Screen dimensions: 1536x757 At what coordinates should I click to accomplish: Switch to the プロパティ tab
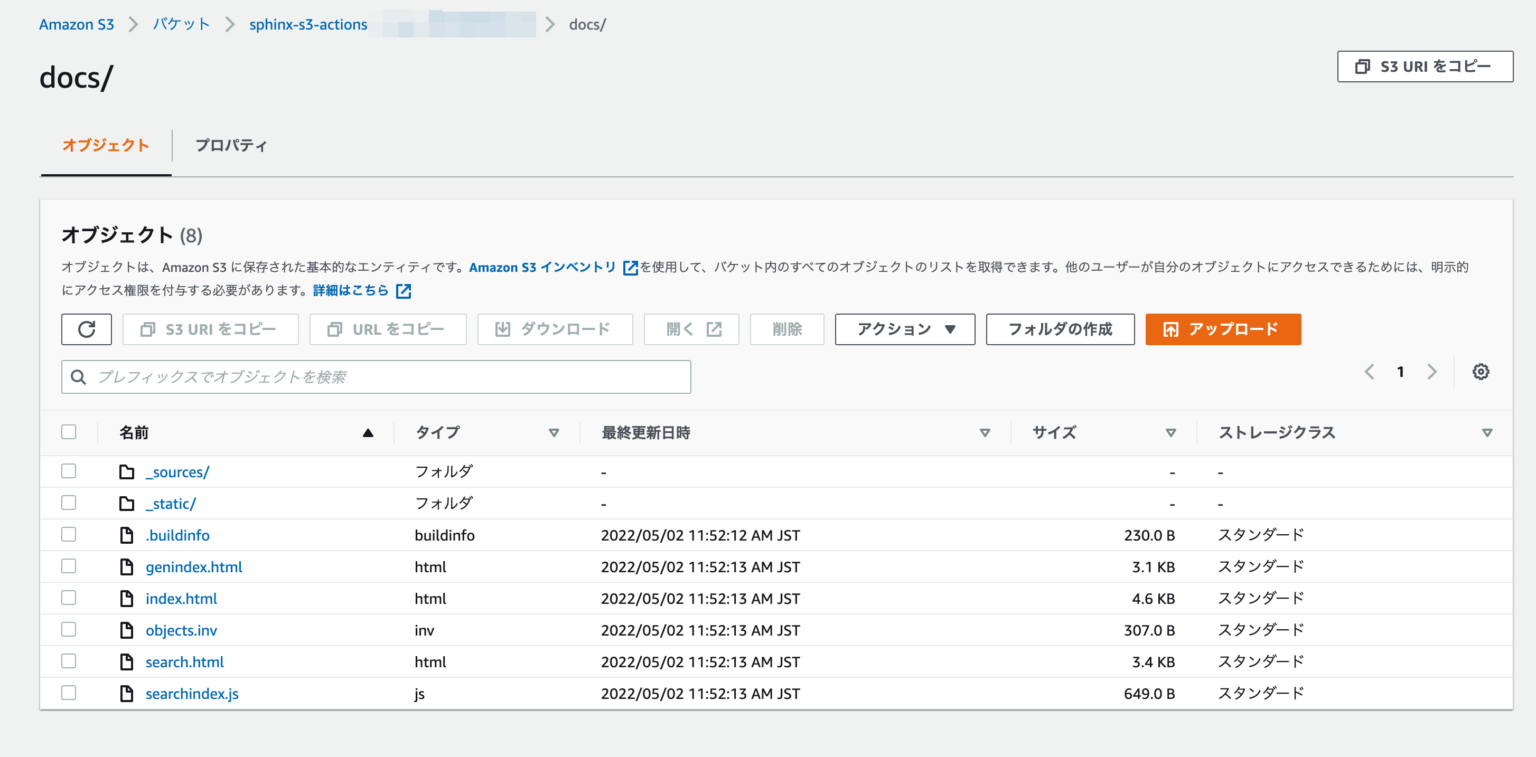pyautogui.click(x=232, y=145)
